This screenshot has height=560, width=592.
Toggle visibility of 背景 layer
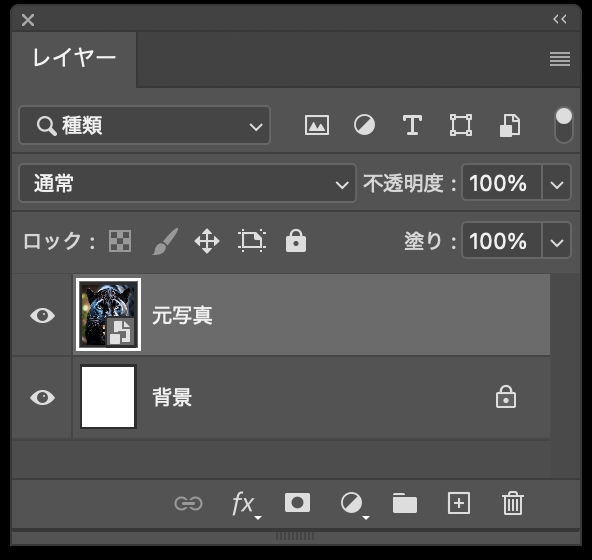pyautogui.click(x=42, y=397)
